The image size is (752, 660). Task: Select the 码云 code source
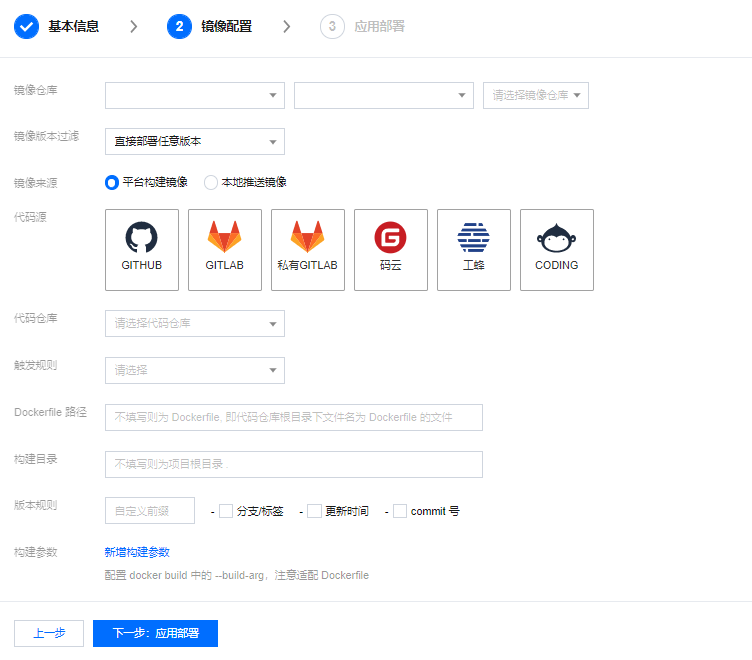tap(391, 250)
